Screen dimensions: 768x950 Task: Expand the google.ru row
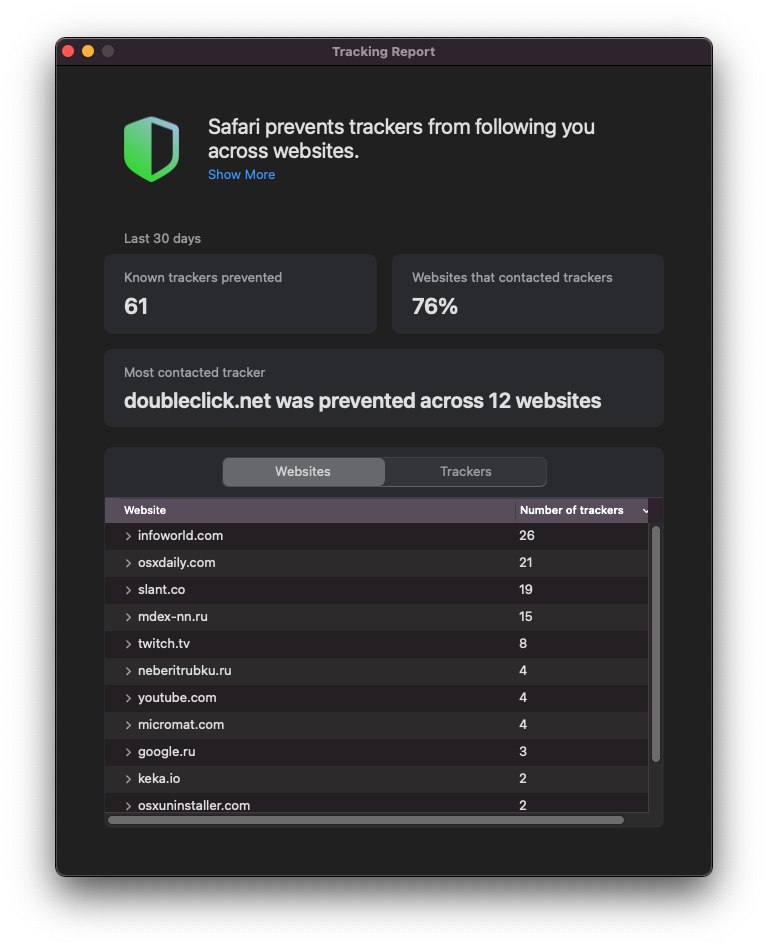pos(128,752)
